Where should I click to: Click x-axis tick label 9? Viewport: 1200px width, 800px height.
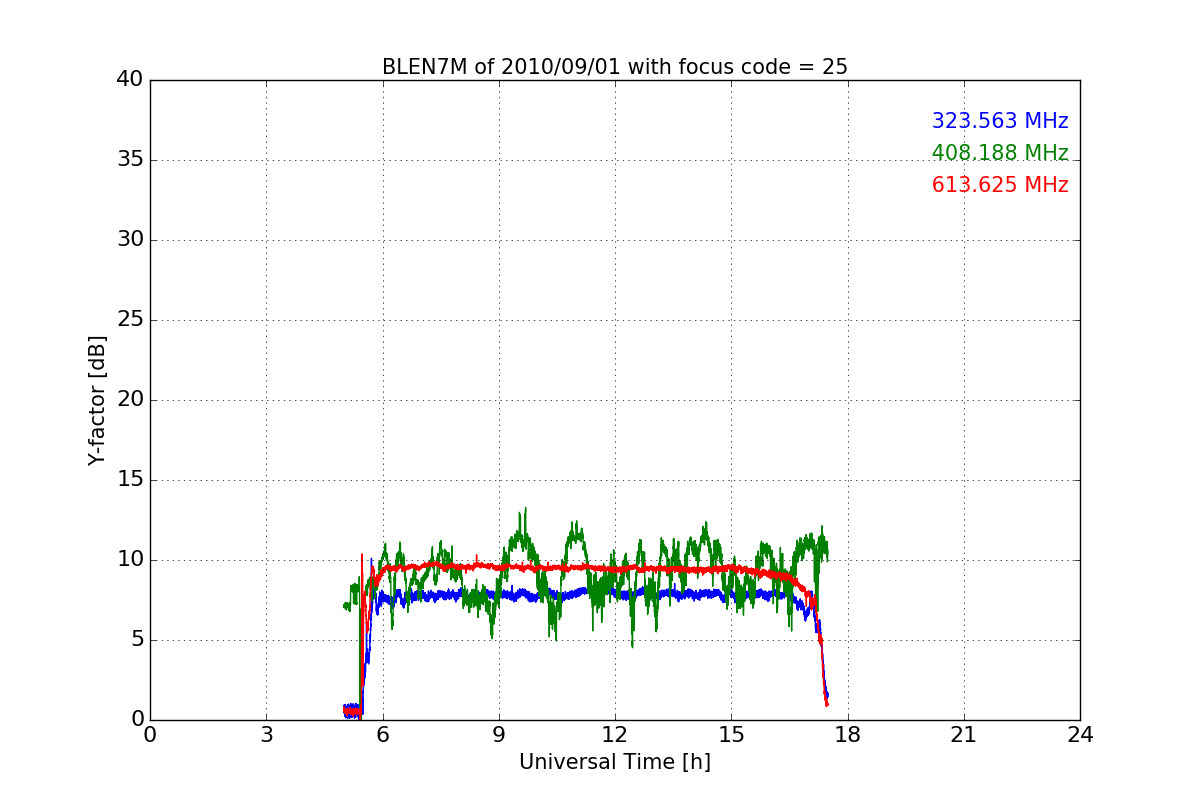(x=499, y=735)
